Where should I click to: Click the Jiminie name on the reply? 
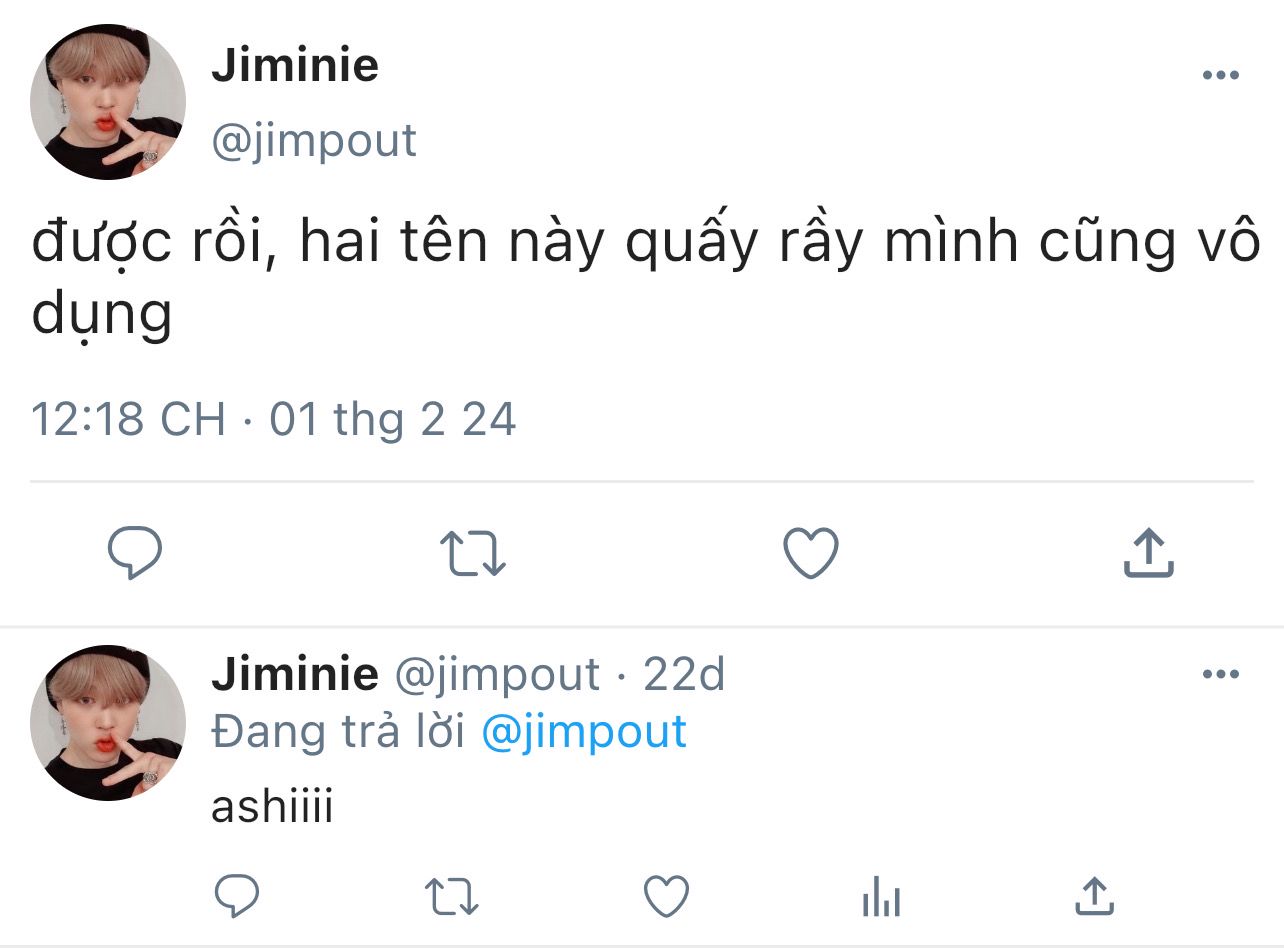(x=295, y=675)
